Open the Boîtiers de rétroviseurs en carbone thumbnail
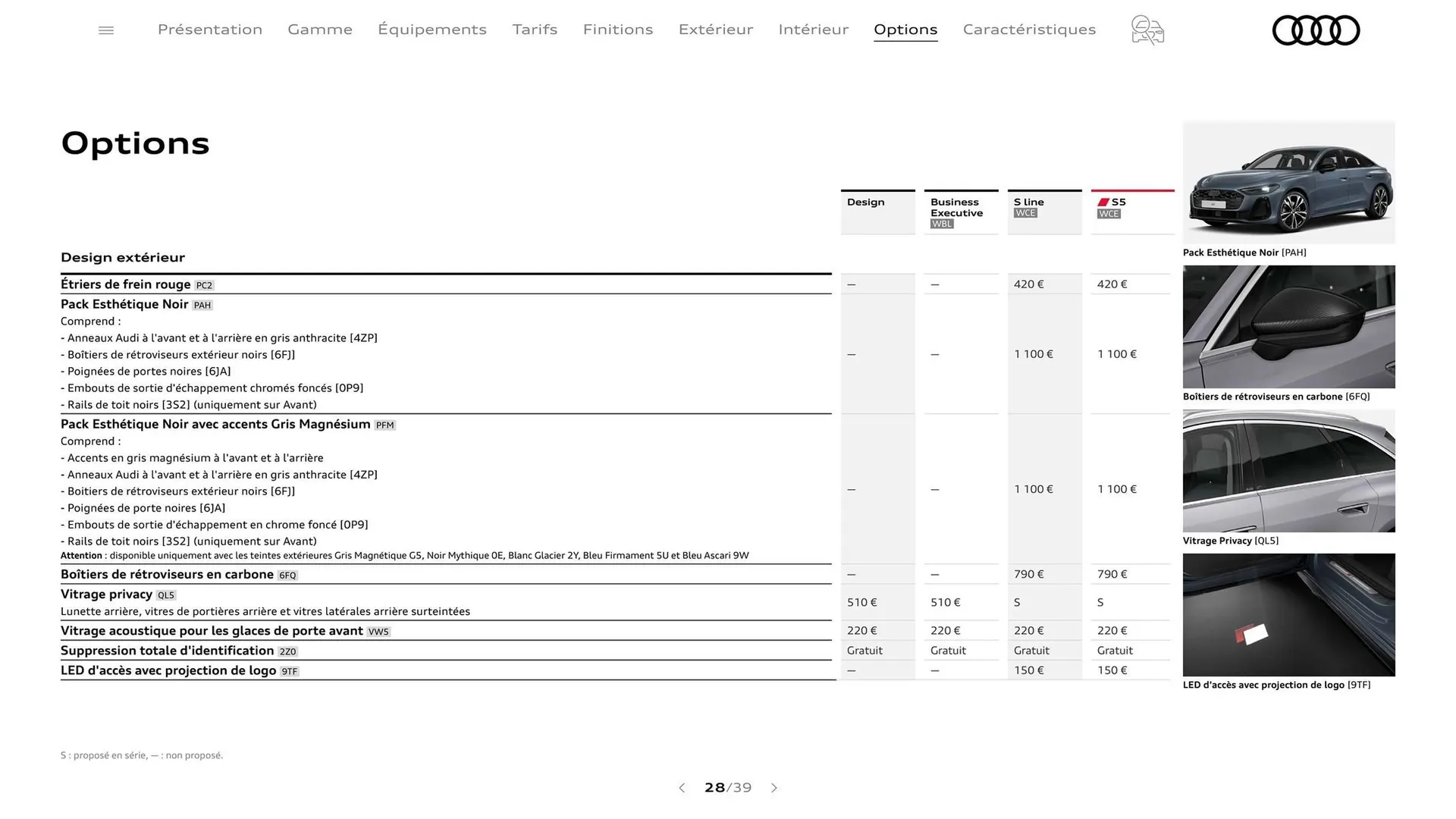Screen dimensions: 1456x819 (x=1288, y=326)
